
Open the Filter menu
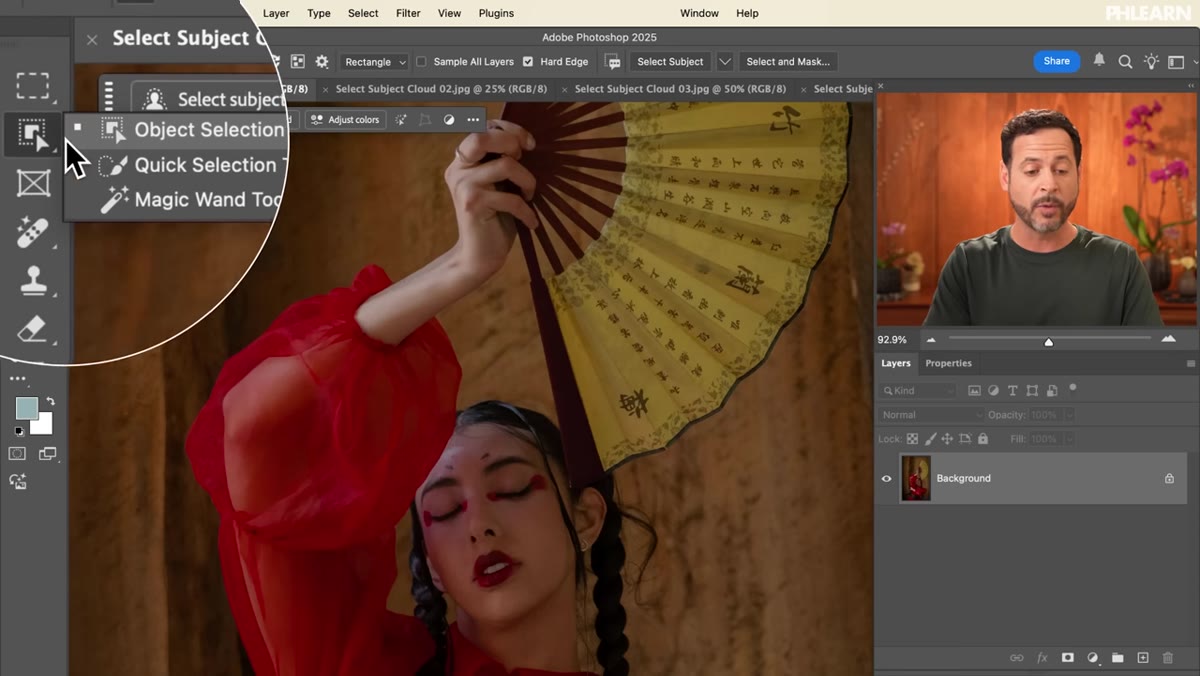[x=408, y=13]
